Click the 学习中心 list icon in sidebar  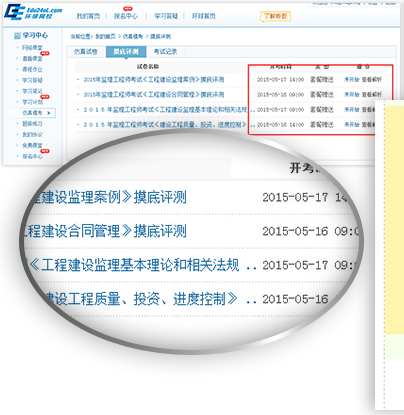point(17,36)
